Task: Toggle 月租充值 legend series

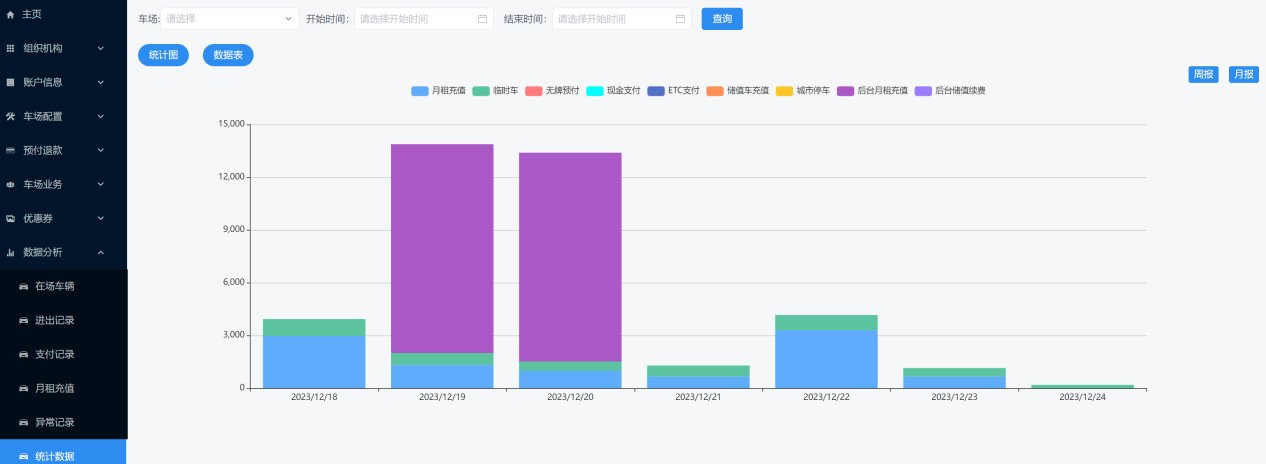Action: click(x=438, y=91)
